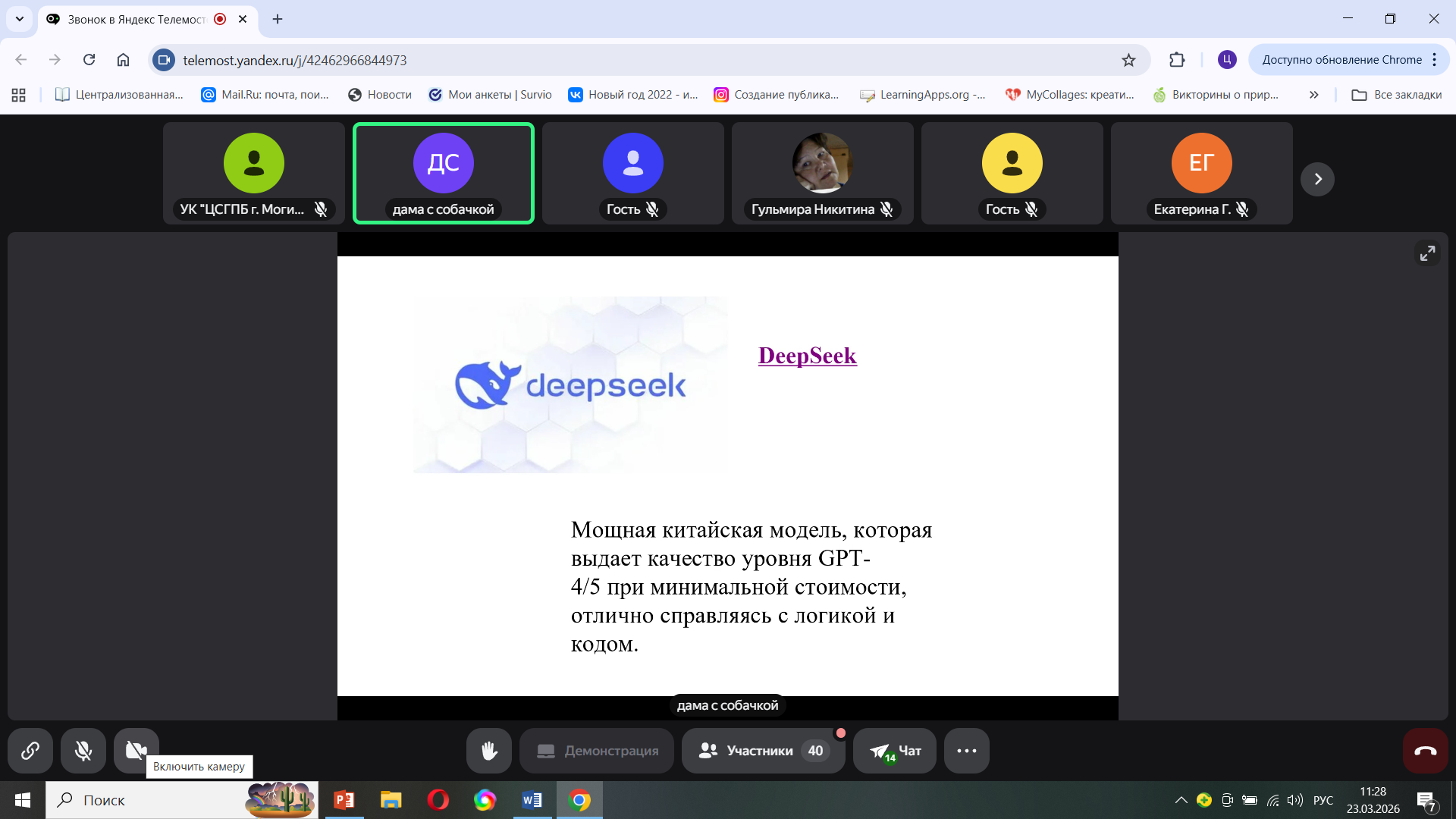Click the DeepSeek hyperlink on the slide
Viewport: 1456px width, 819px height.
pos(807,356)
